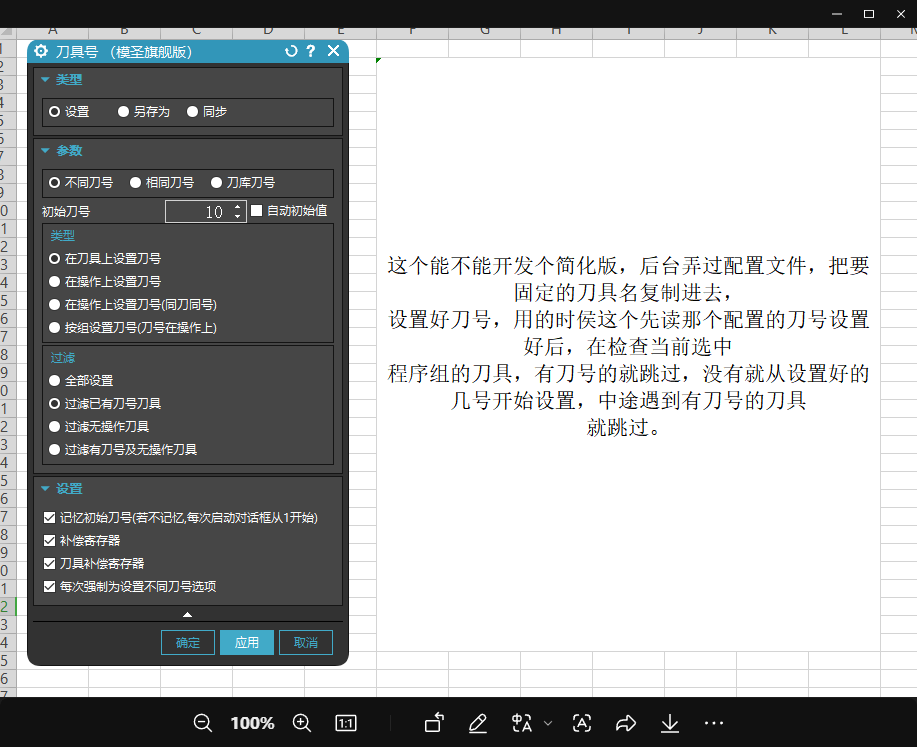The image size is (917, 747).
Task: Rotate the image using the rotate icon
Action: click(x=435, y=723)
